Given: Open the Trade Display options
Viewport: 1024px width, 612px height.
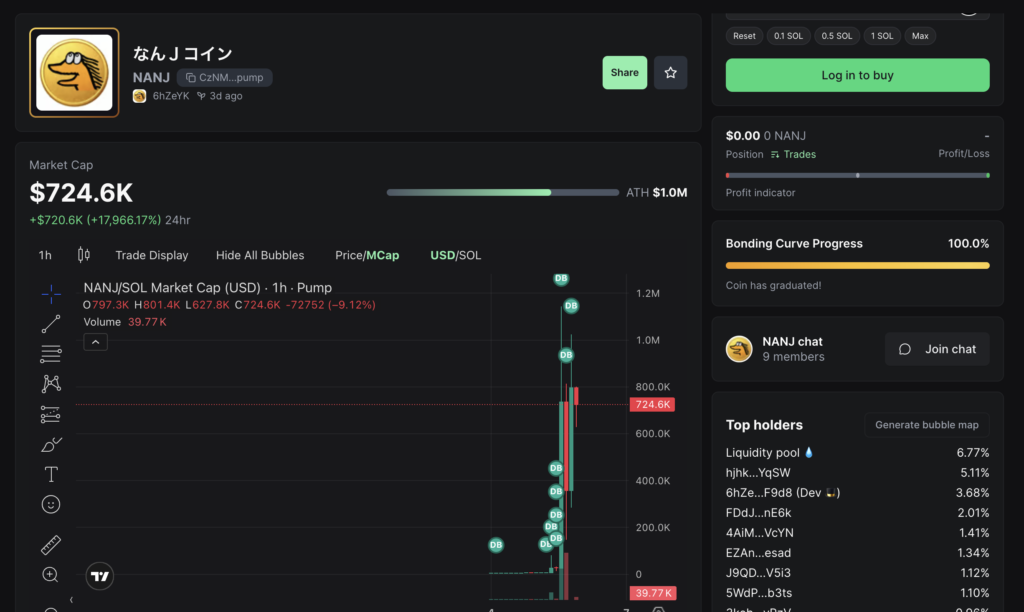Looking at the screenshot, I should [x=151, y=255].
